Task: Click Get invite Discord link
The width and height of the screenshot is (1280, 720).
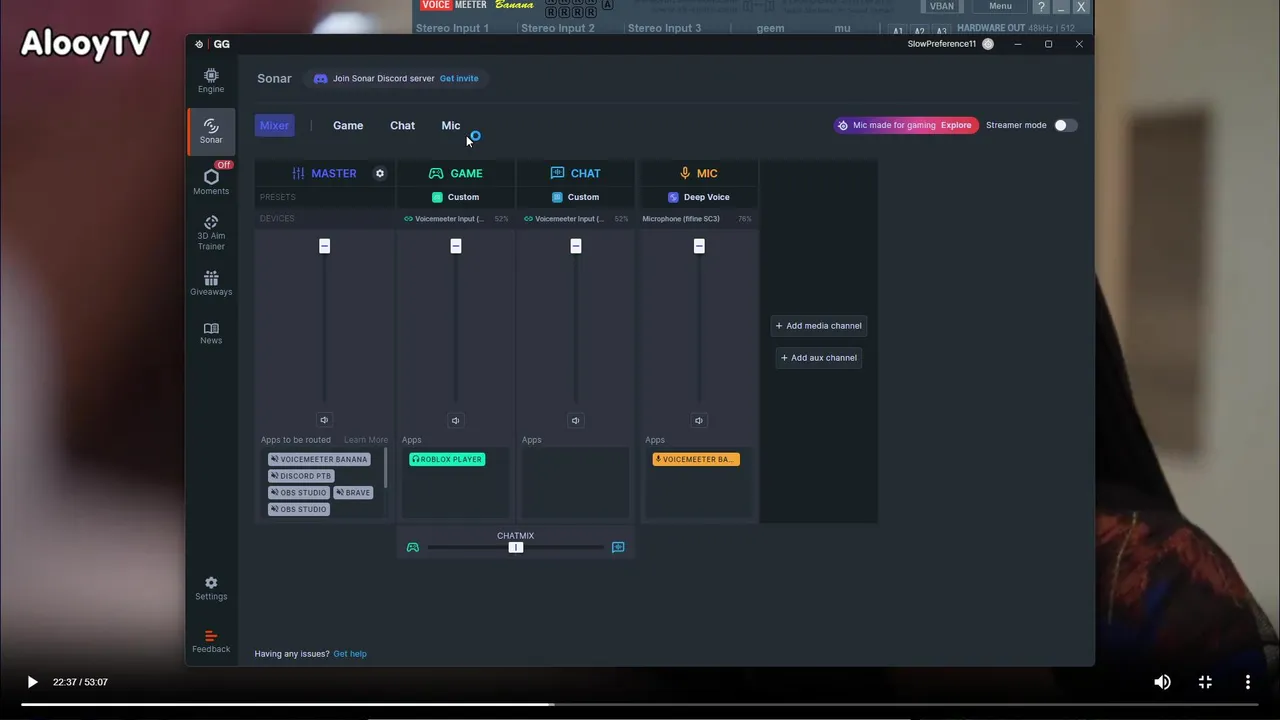Action: (x=459, y=78)
